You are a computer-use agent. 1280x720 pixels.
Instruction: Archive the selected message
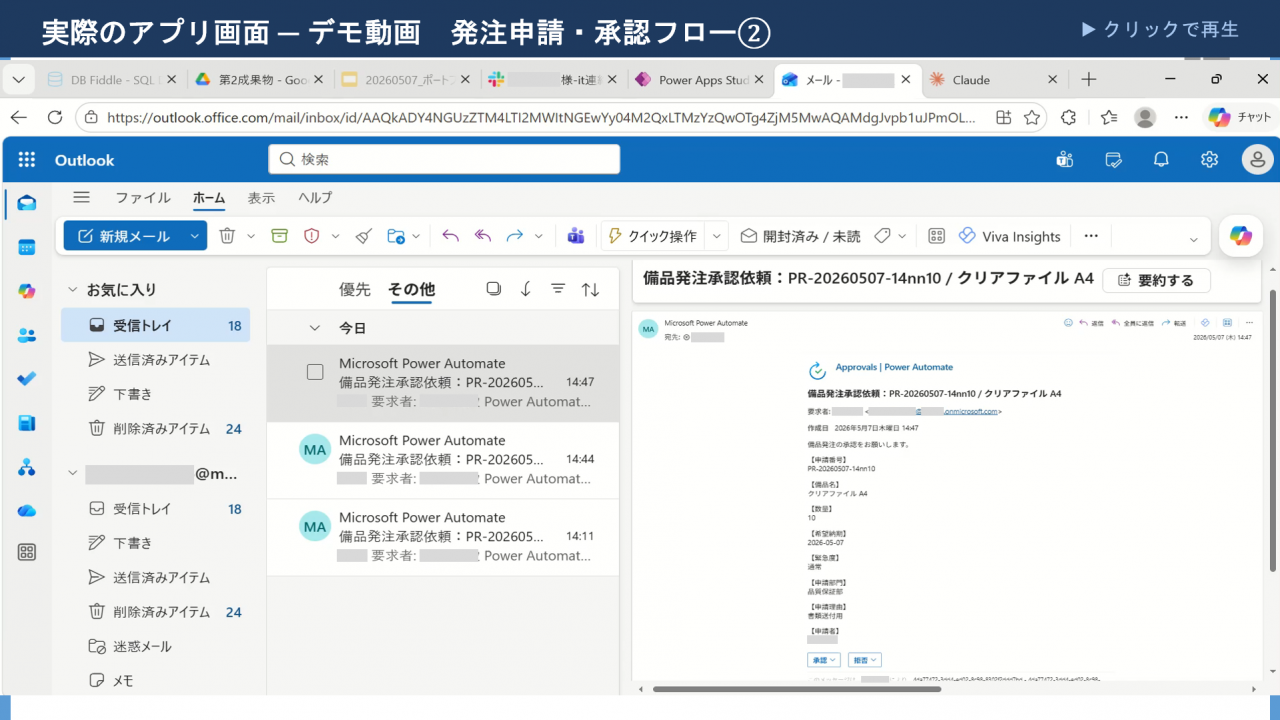coord(280,236)
